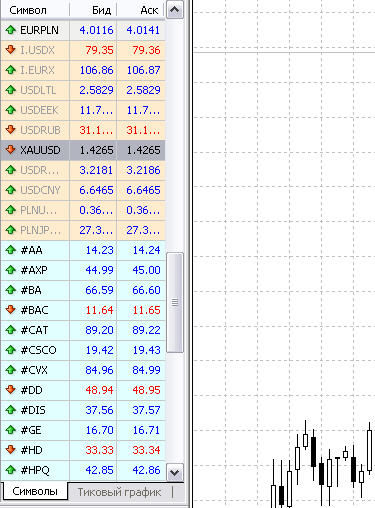Image resolution: width=375 pixels, height=508 pixels.
Task: Select the XAUUSD symbol name
Action: click(x=40, y=150)
